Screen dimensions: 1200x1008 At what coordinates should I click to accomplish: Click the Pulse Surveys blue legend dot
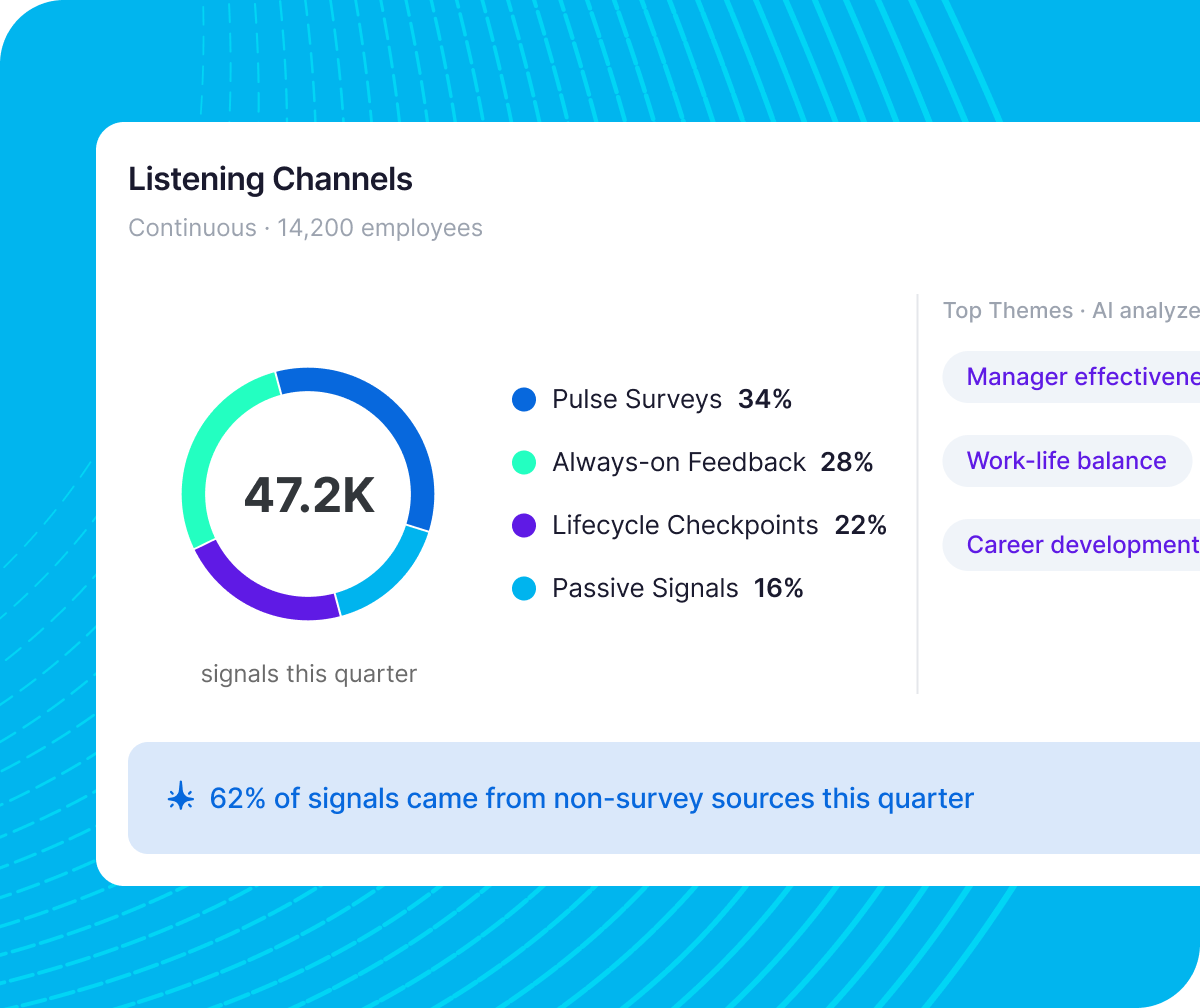524,400
